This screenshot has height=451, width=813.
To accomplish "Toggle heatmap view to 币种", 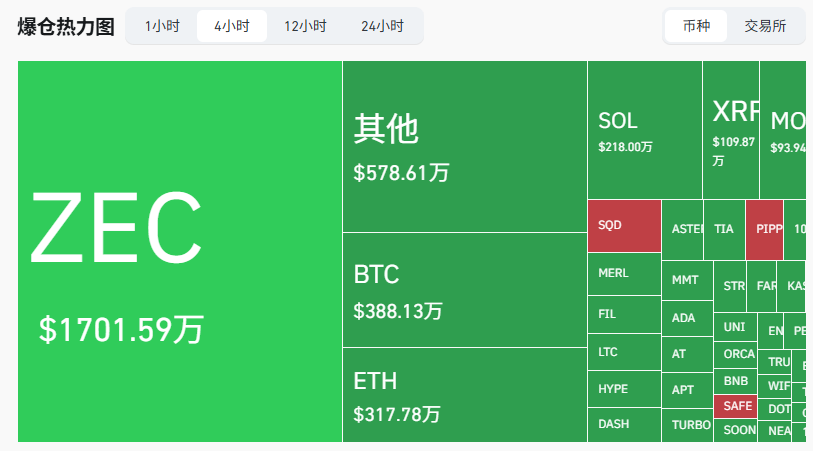I will pyautogui.click(x=697, y=26).
